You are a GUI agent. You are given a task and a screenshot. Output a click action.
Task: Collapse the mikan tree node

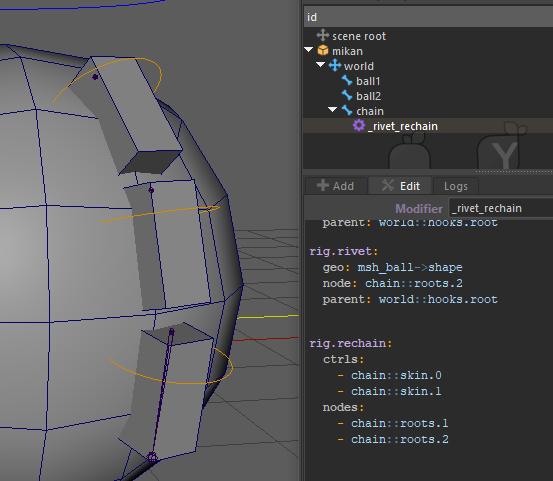[x=309, y=50]
